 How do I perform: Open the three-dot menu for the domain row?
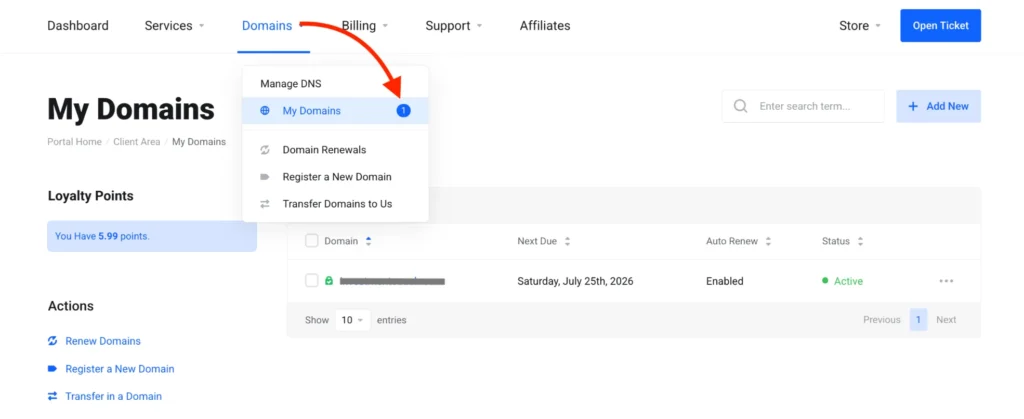[x=946, y=281]
